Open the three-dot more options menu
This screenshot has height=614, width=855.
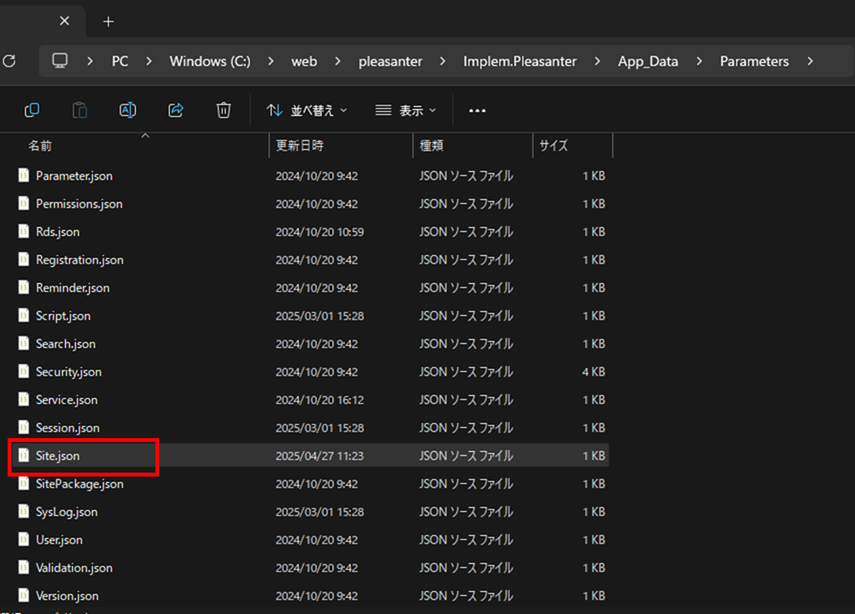(477, 111)
